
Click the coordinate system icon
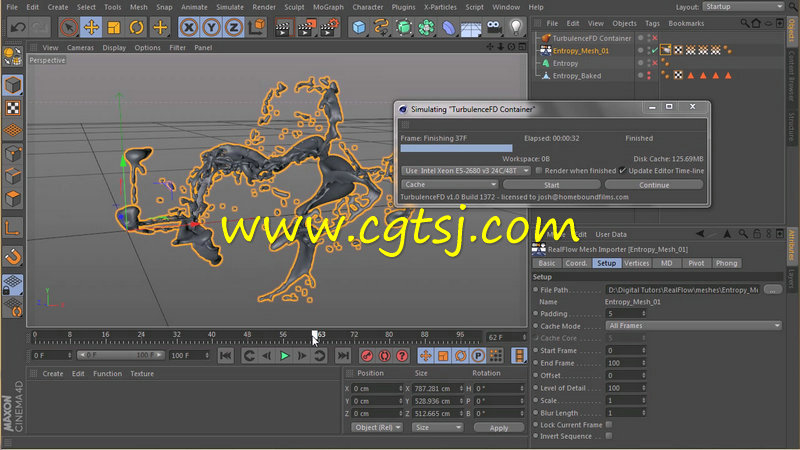click(x=257, y=27)
